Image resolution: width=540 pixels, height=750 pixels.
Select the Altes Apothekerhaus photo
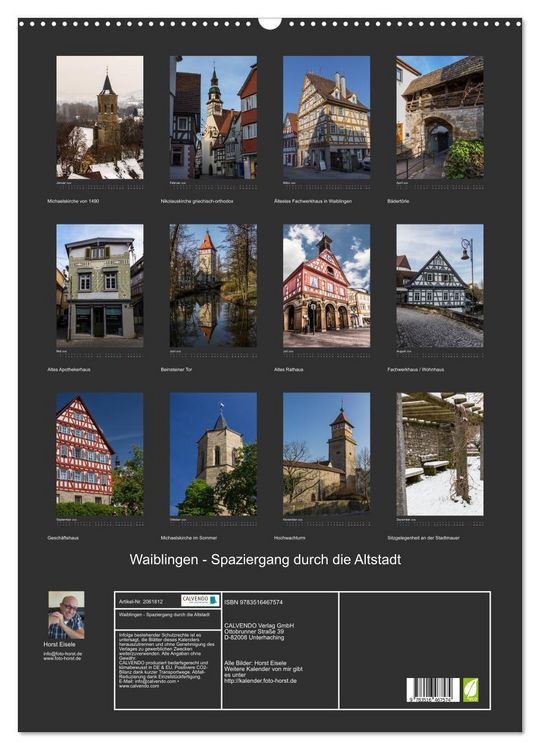tap(99, 286)
